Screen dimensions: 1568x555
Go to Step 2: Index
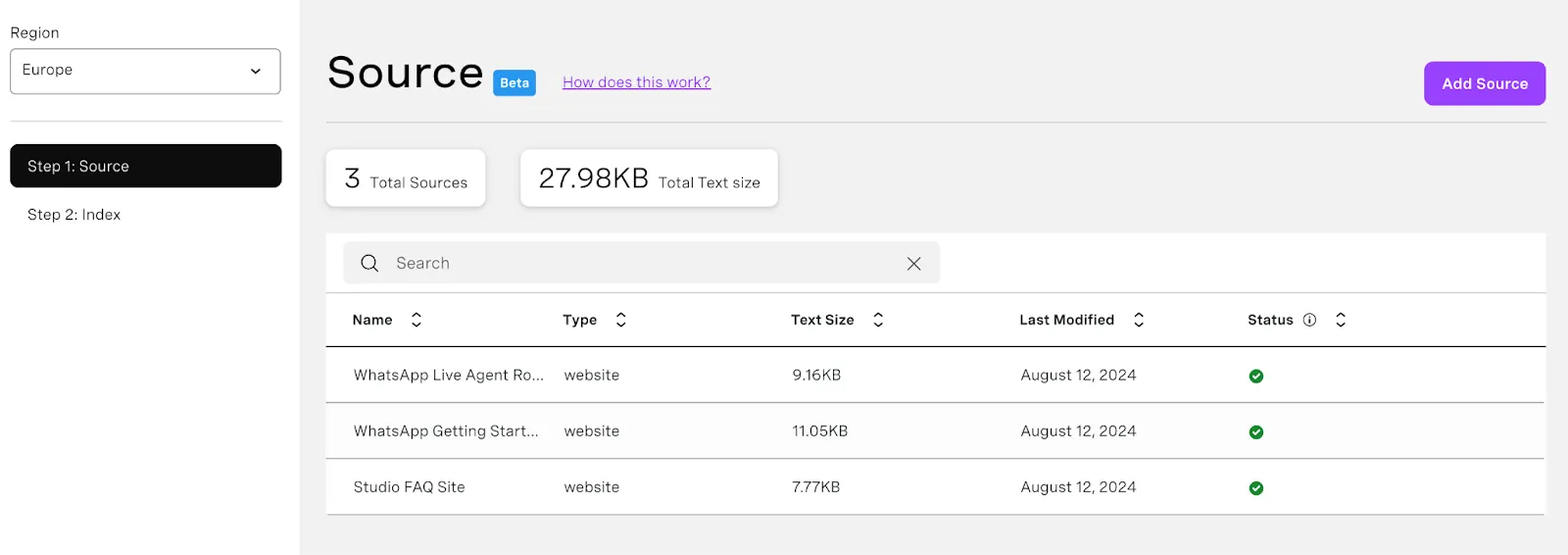[74, 215]
